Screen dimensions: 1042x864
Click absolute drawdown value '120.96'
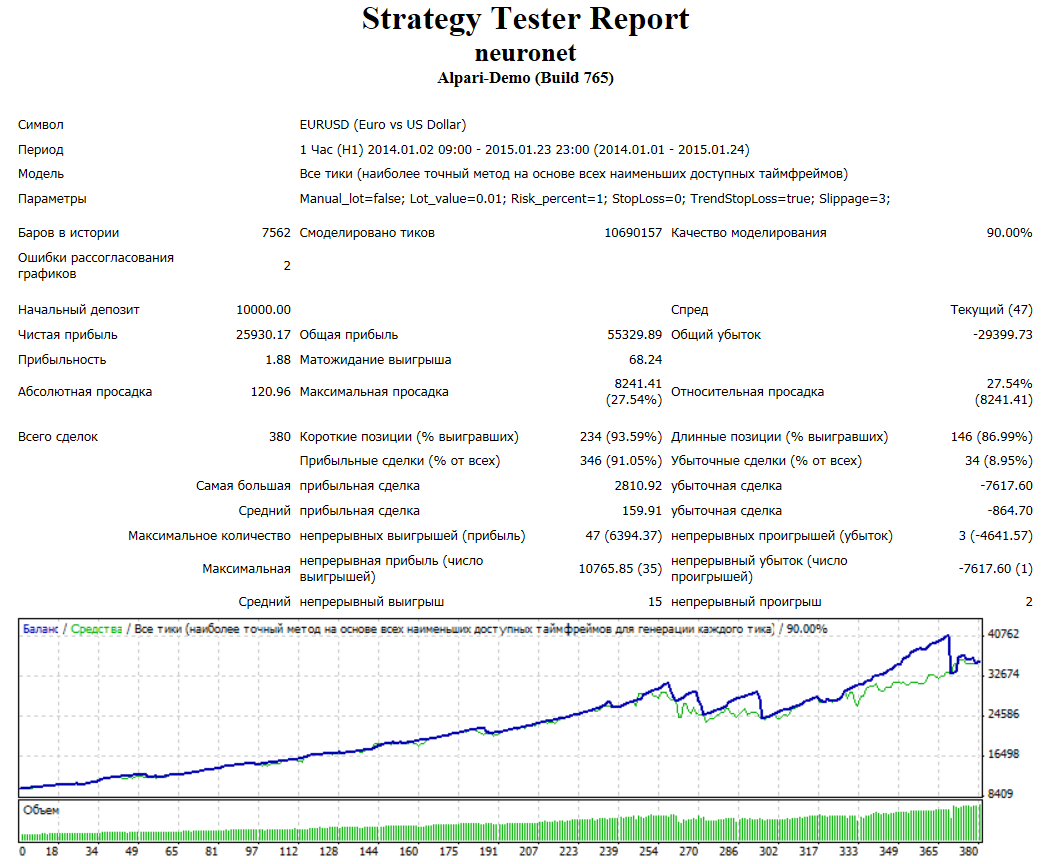point(270,392)
